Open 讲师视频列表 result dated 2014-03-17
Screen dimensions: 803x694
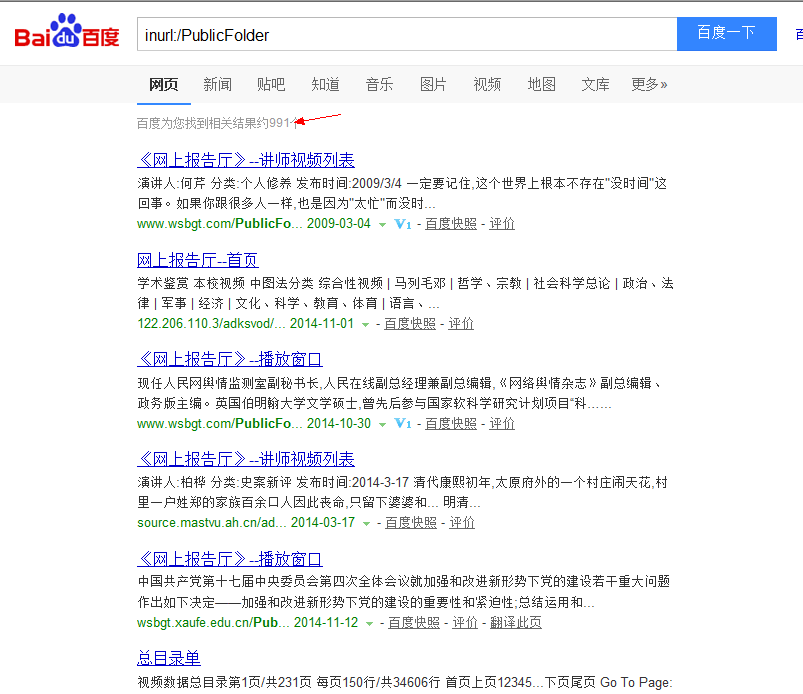point(246,459)
